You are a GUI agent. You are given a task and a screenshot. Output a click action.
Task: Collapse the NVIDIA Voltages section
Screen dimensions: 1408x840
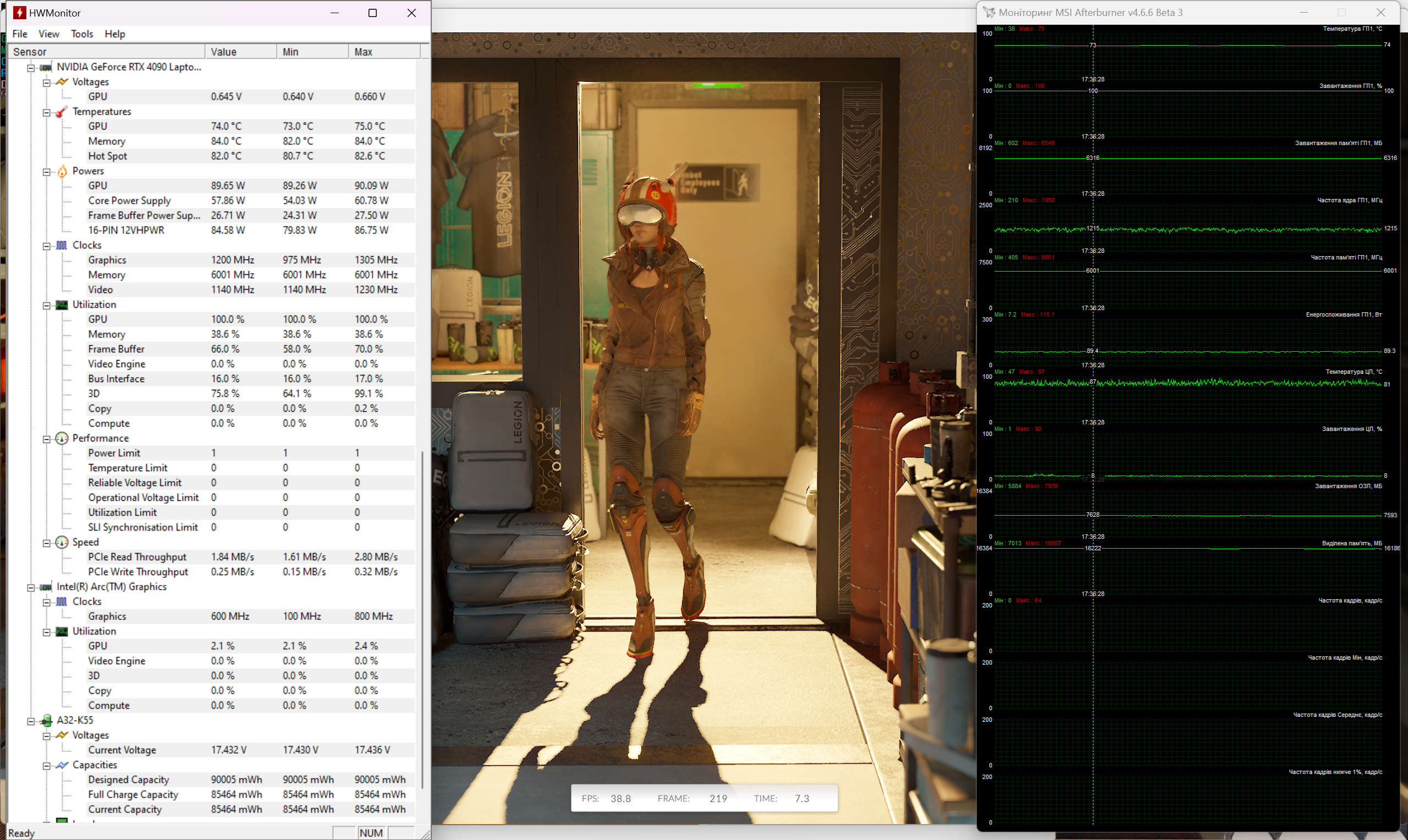click(x=47, y=82)
